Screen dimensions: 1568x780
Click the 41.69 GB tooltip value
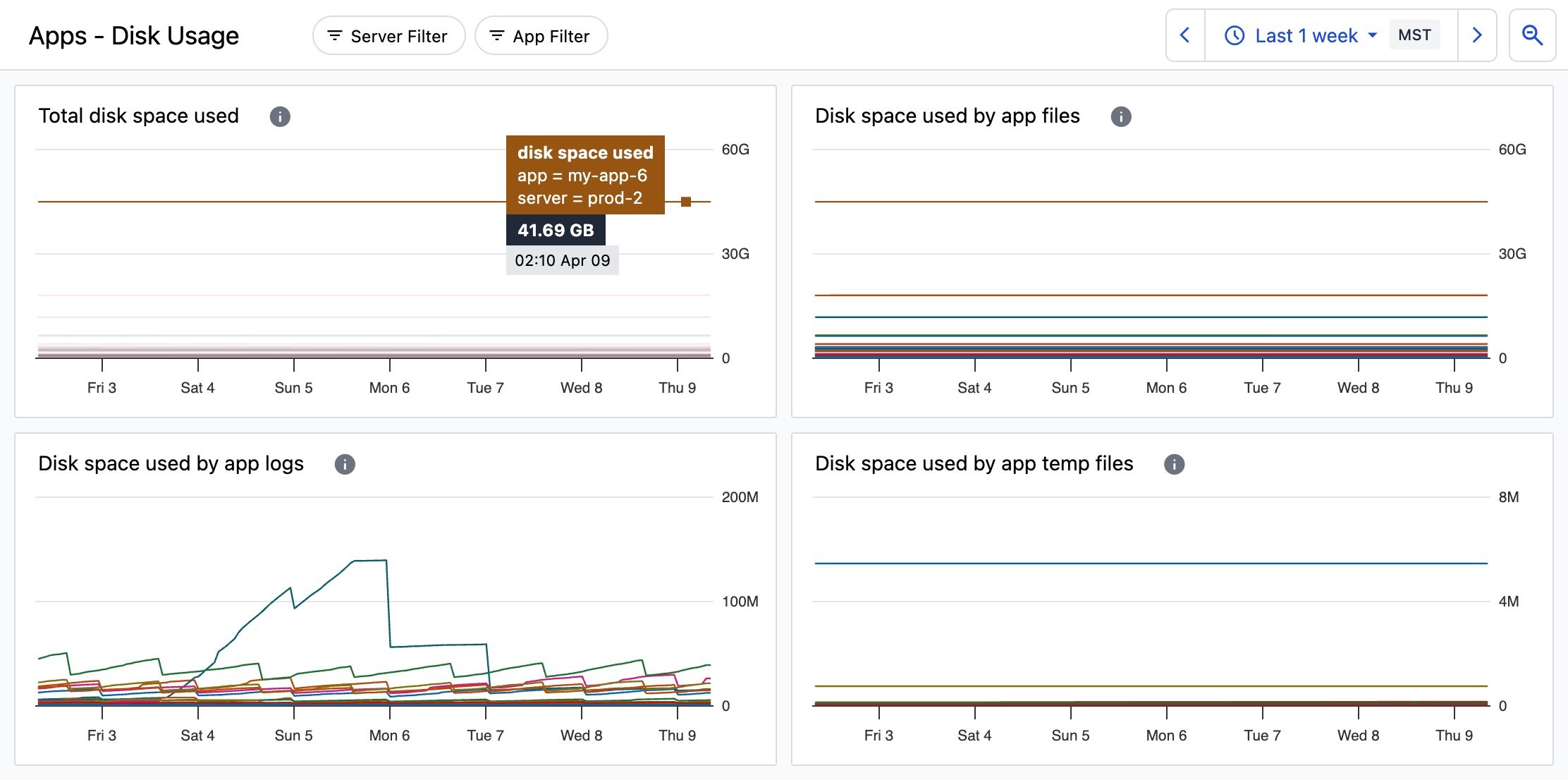point(556,230)
